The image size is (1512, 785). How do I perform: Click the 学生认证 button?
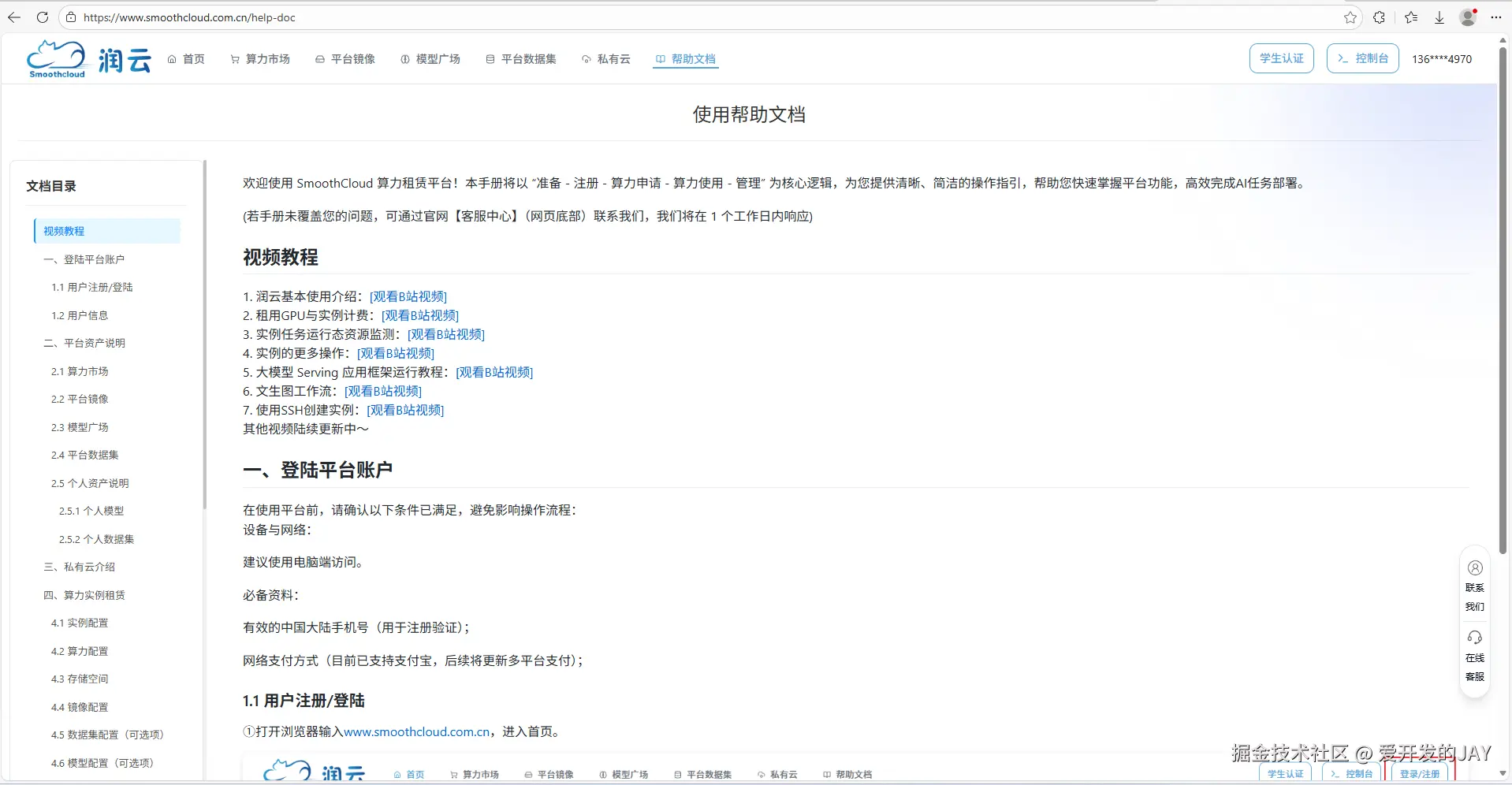coord(1282,58)
